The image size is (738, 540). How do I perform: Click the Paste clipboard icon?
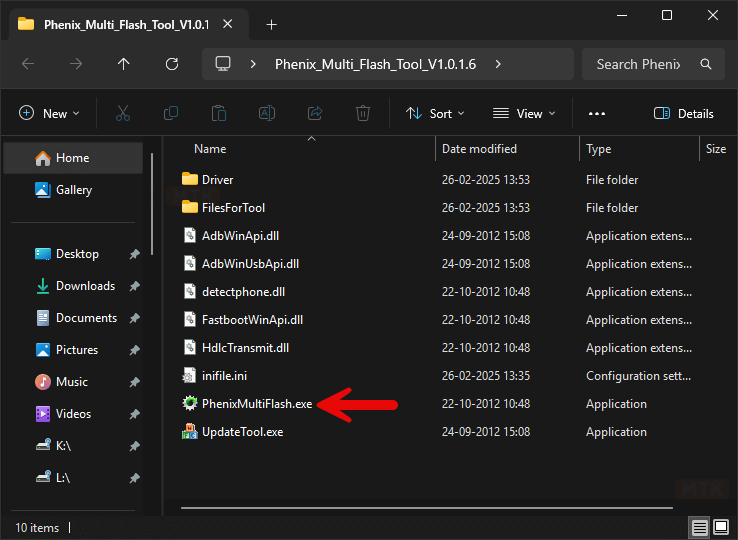[x=219, y=114]
